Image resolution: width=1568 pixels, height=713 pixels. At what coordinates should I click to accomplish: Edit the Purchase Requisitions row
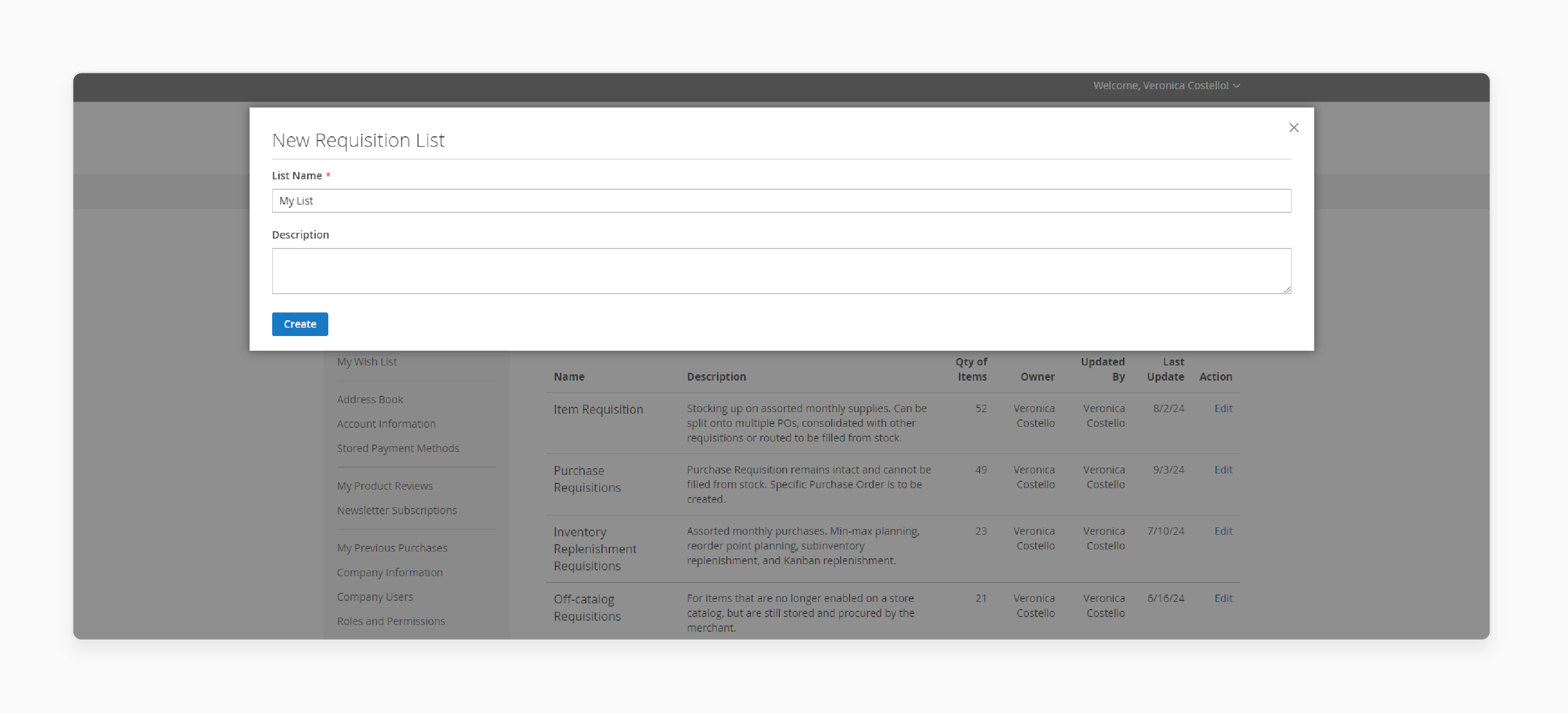pos(1223,470)
